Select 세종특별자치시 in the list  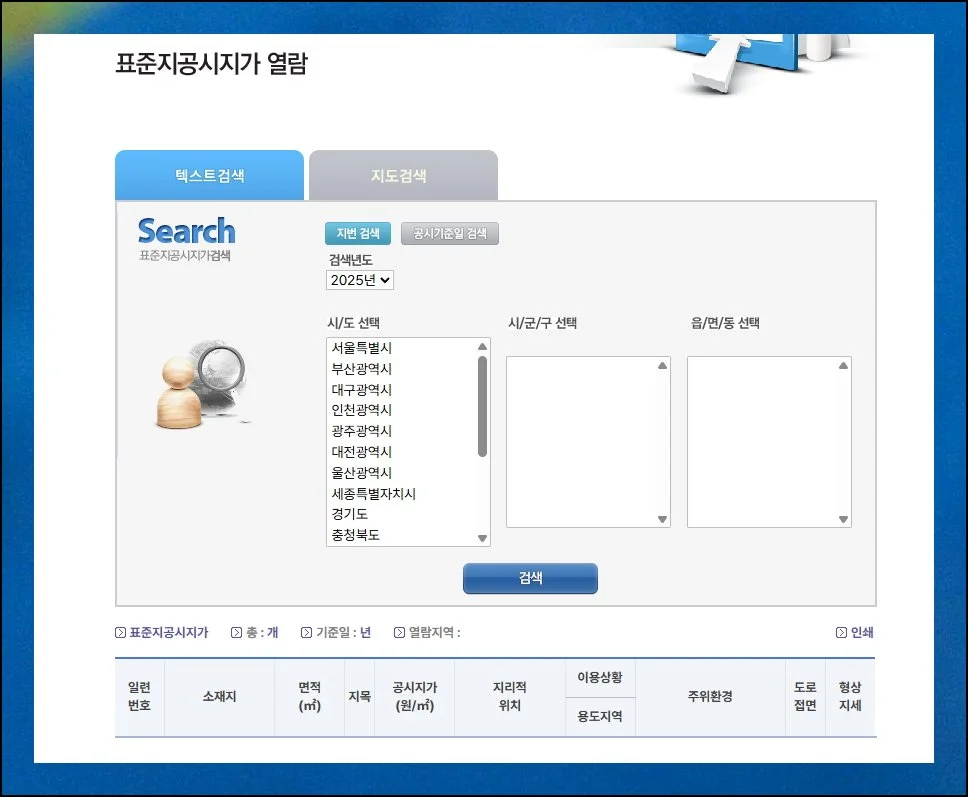(x=374, y=494)
